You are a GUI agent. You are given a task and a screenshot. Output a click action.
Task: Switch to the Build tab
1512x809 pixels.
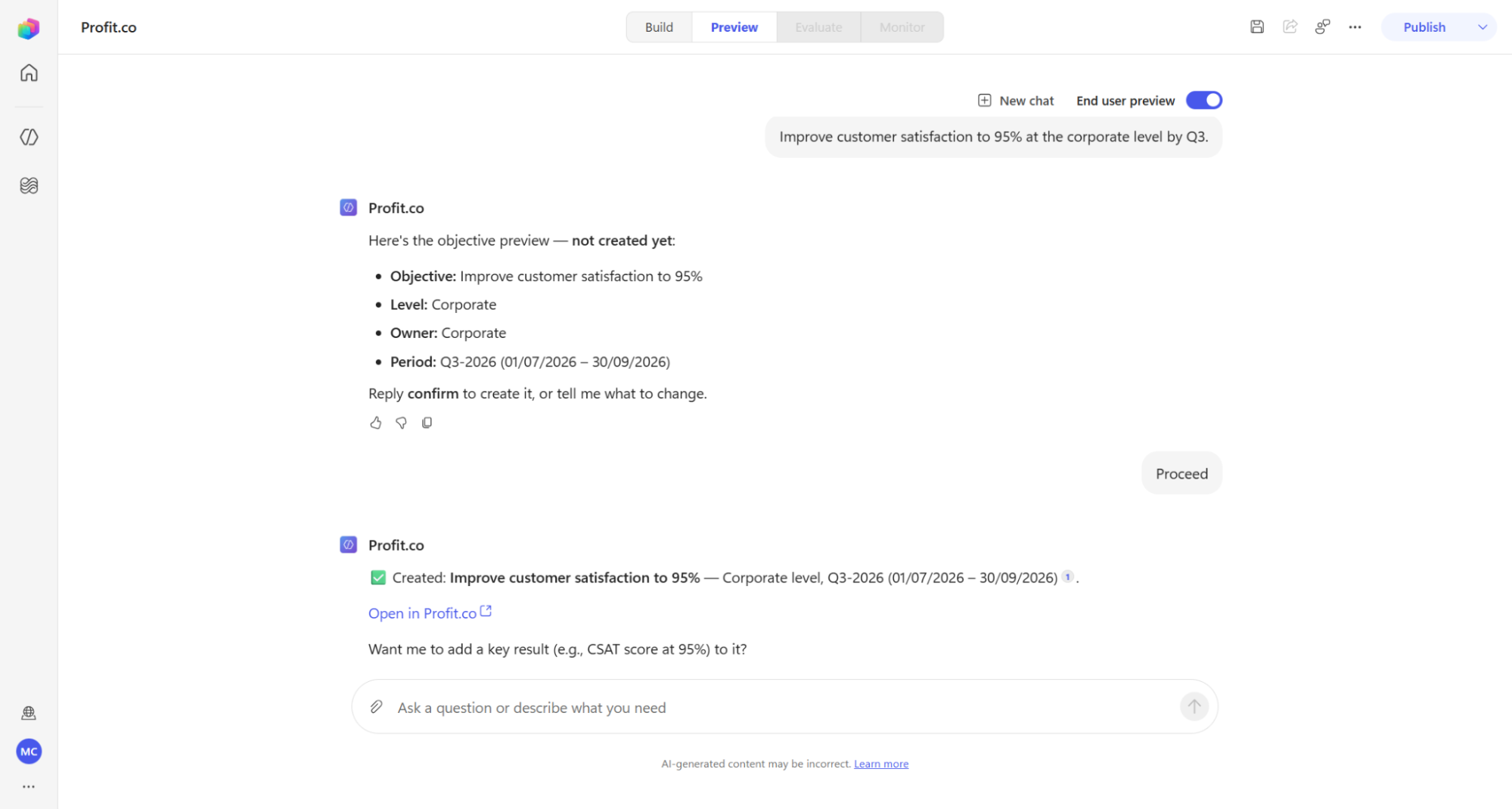659,27
